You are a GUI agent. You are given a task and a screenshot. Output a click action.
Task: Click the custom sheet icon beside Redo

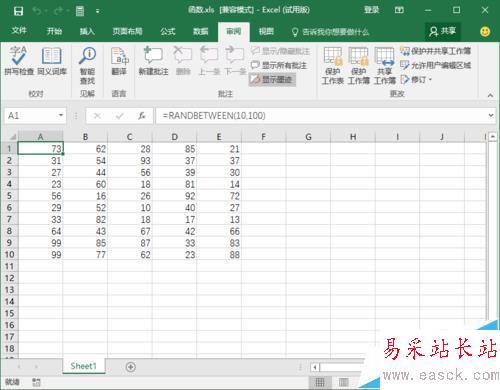click(x=80, y=11)
